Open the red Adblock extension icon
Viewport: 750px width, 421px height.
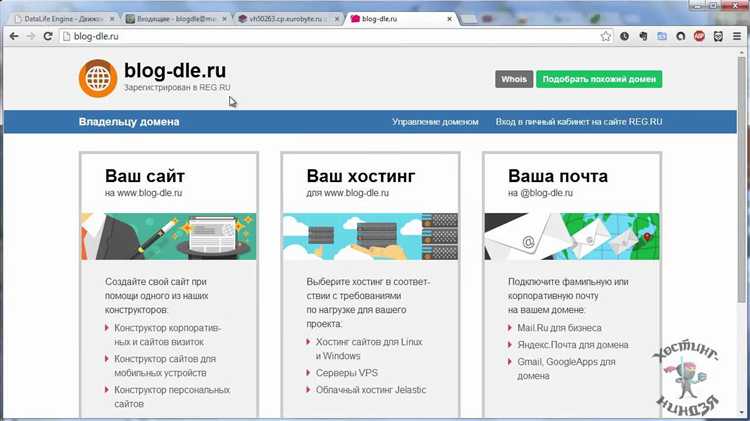(x=699, y=36)
